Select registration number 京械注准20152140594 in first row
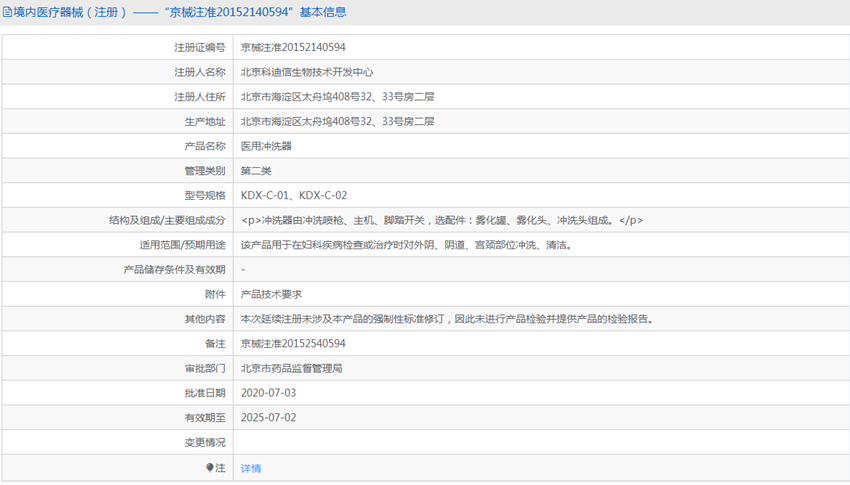850x485 pixels. [293, 47]
